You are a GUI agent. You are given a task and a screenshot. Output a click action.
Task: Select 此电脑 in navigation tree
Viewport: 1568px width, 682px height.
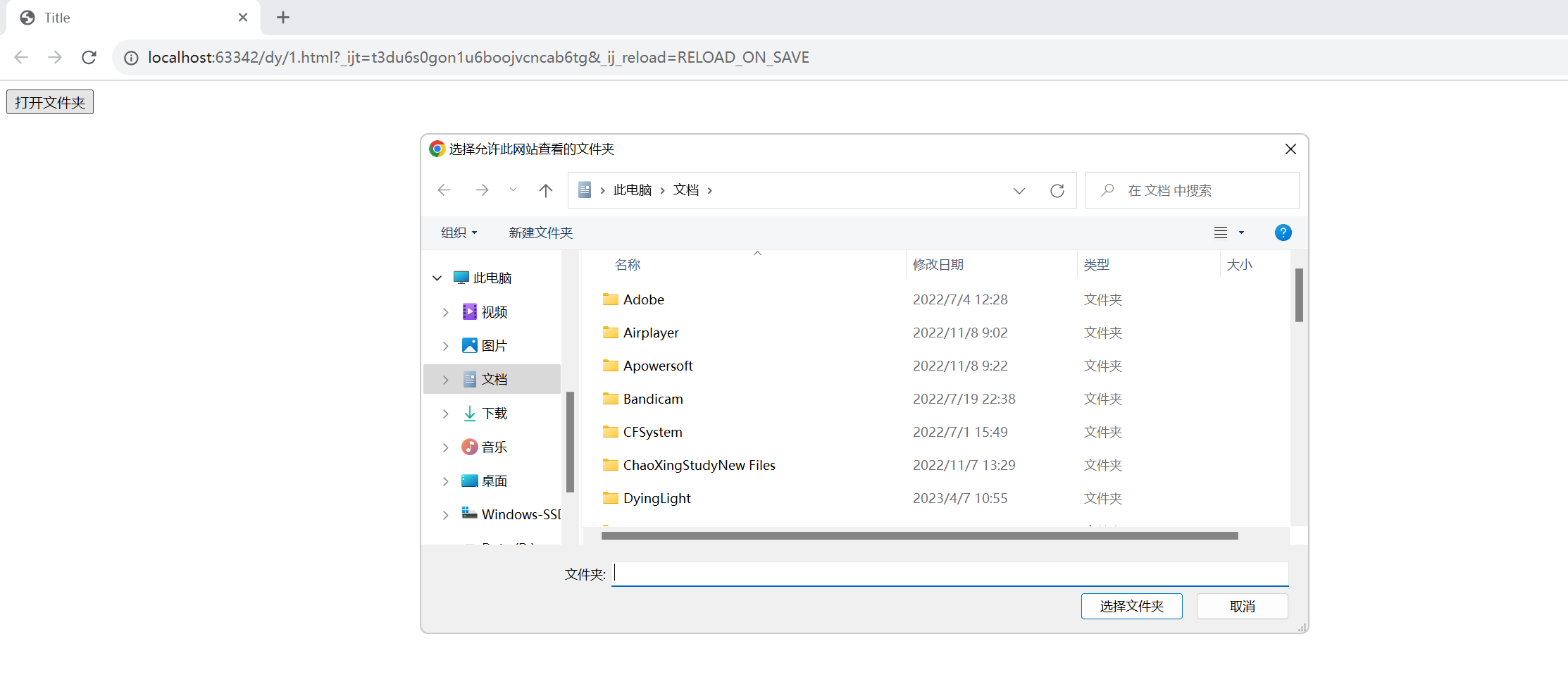pyautogui.click(x=492, y=278)
